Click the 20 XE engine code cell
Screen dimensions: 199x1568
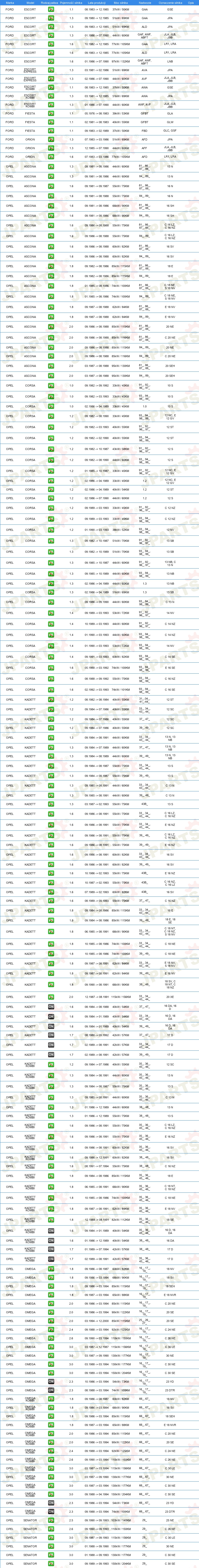(170, 997)
